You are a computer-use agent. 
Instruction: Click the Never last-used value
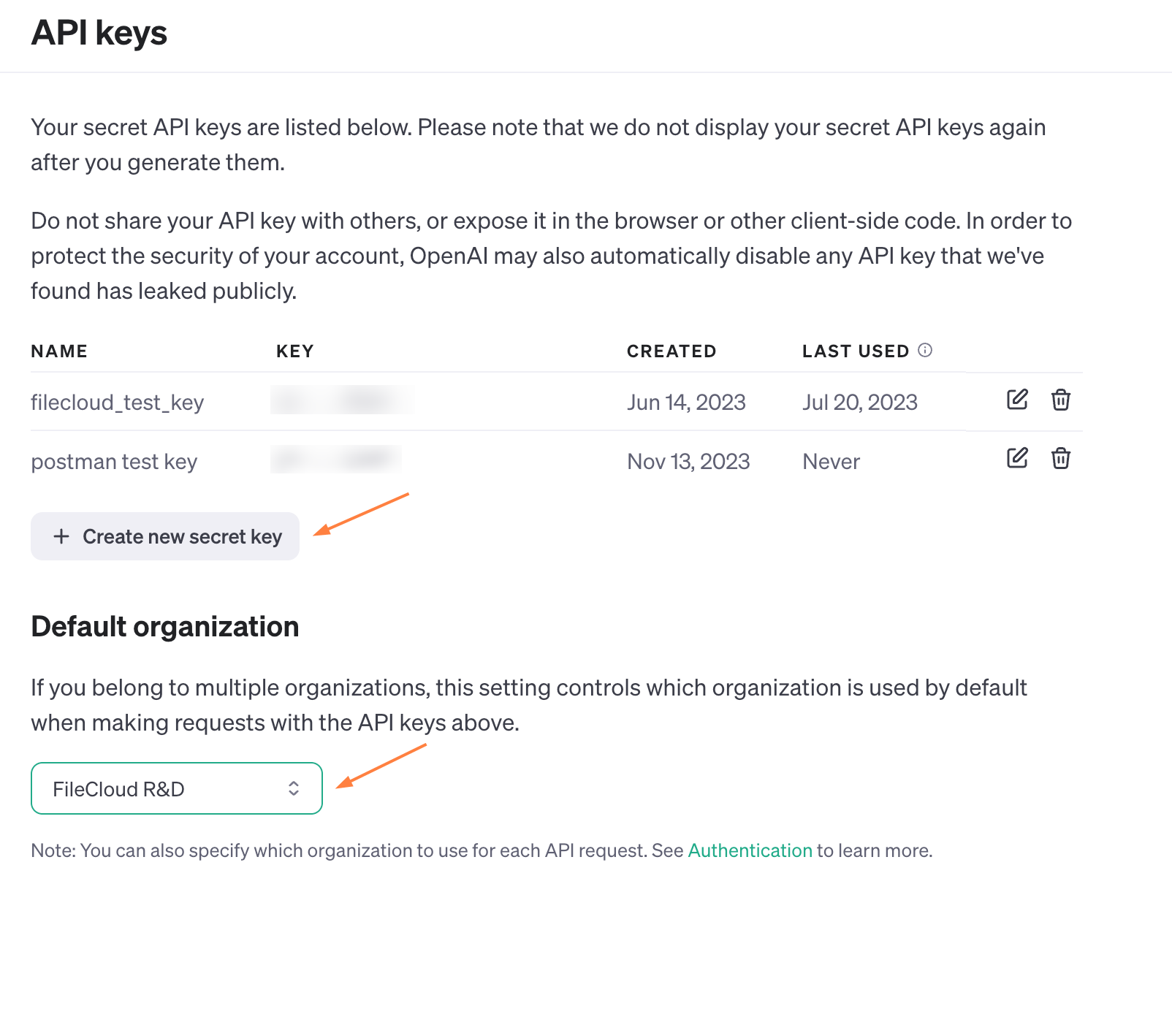coord(831,462)
